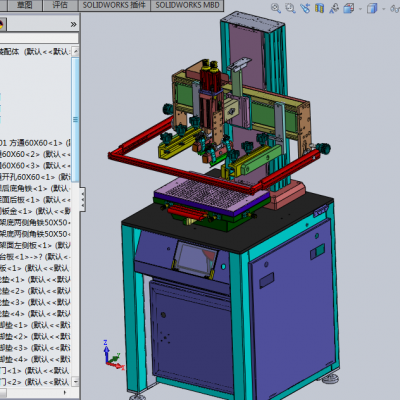This screenshot has width=400, height=400.
Task: Click the tree vertical scrollbar thumb
Action: point(76,119)
